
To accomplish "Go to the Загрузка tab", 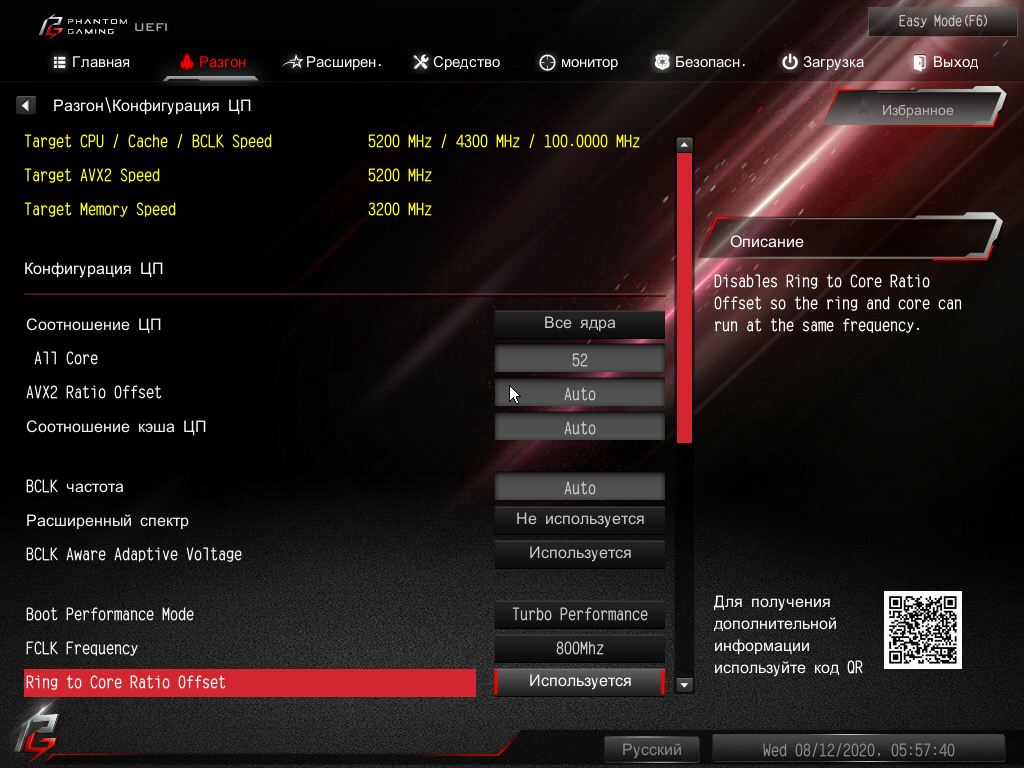I will tap(823, 62).
